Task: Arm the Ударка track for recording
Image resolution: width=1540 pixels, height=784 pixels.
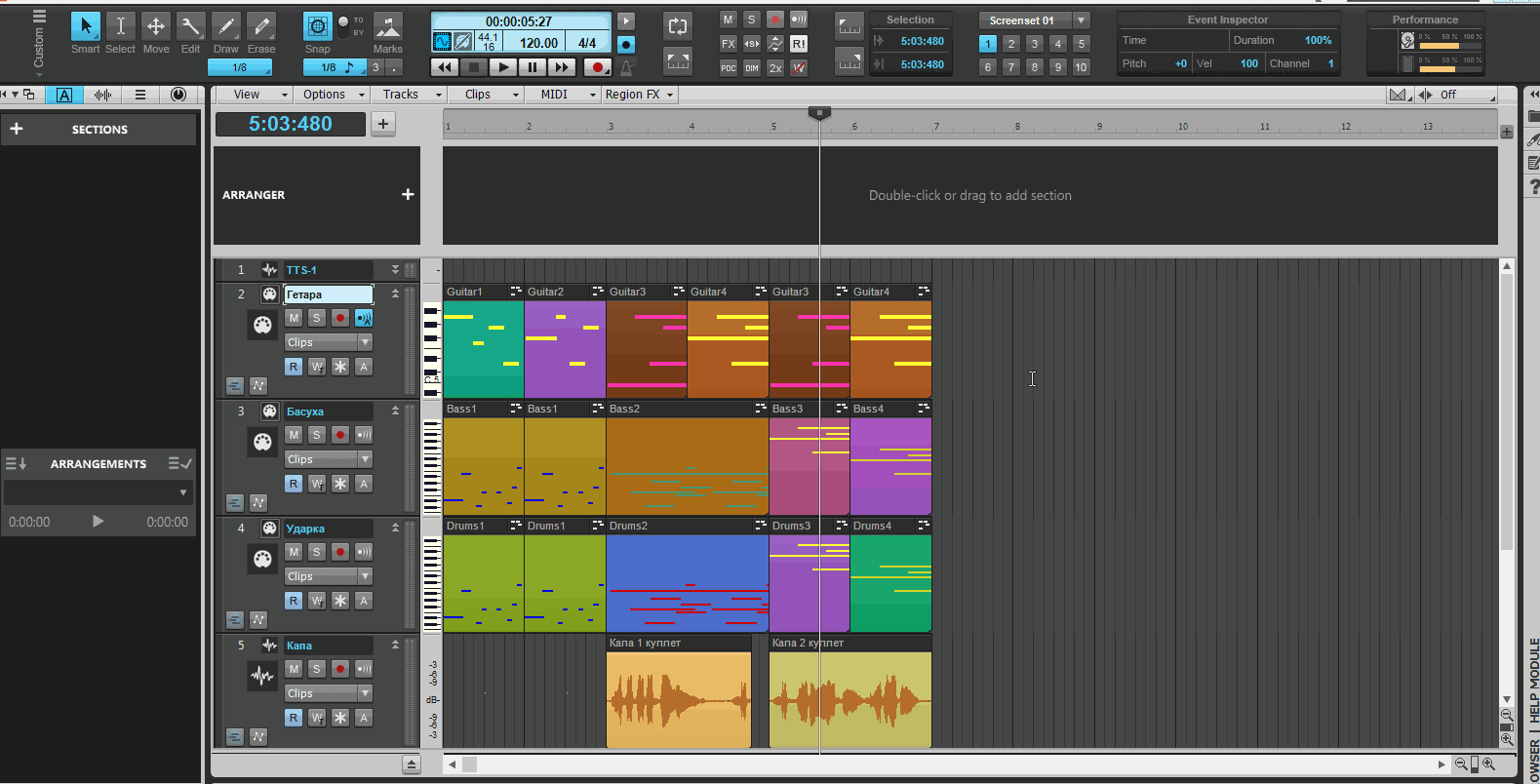Action: 340,552
